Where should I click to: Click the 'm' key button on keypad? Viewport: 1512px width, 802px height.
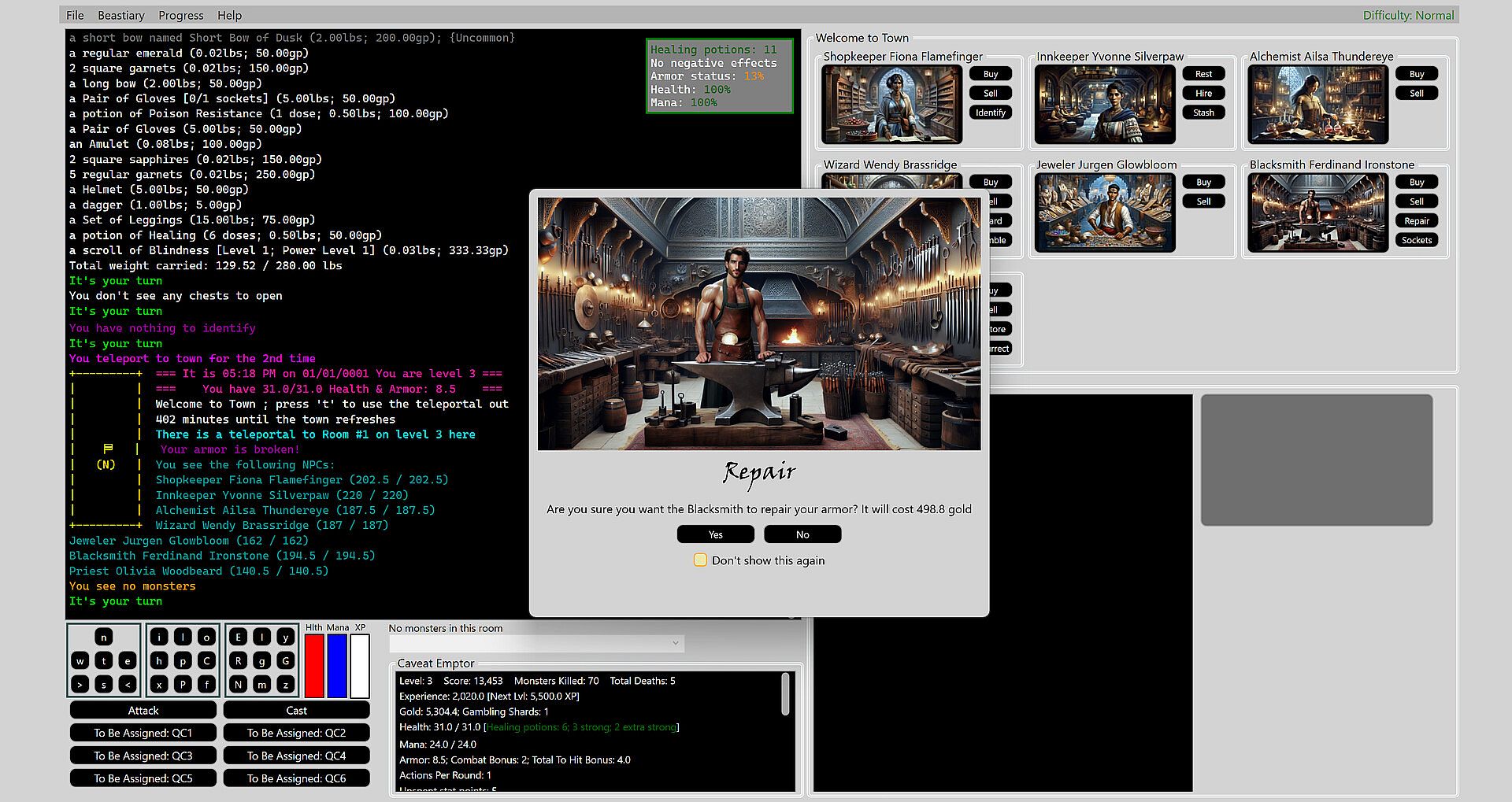point(262,685)
